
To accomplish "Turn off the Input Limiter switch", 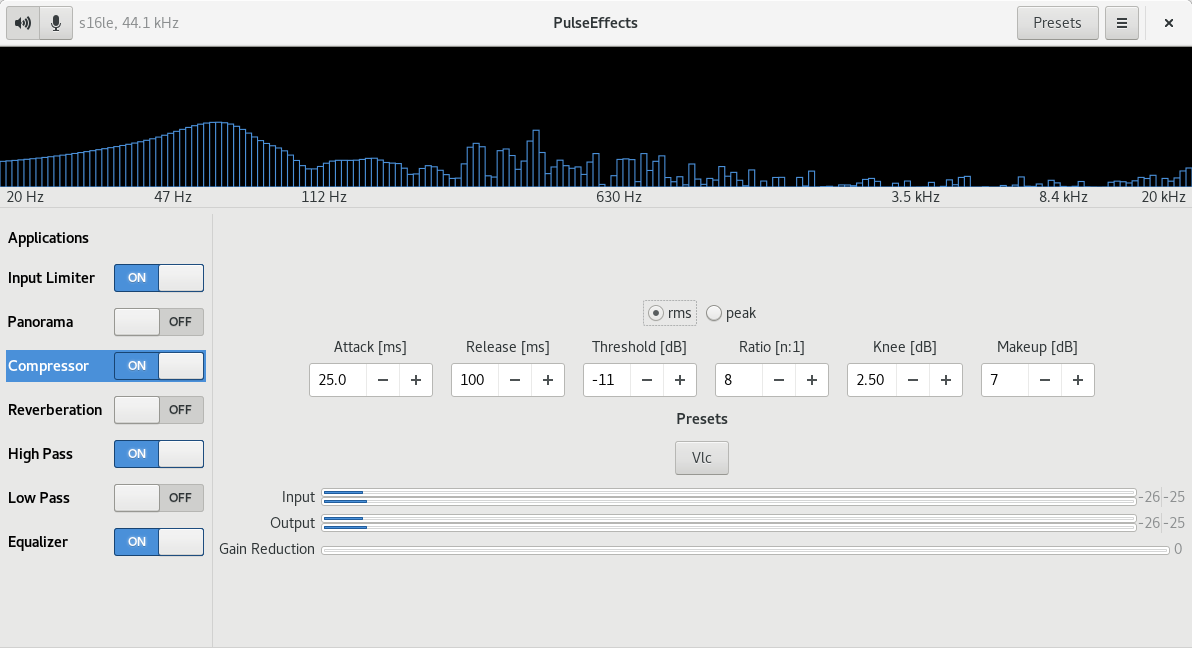I will 159,278.
